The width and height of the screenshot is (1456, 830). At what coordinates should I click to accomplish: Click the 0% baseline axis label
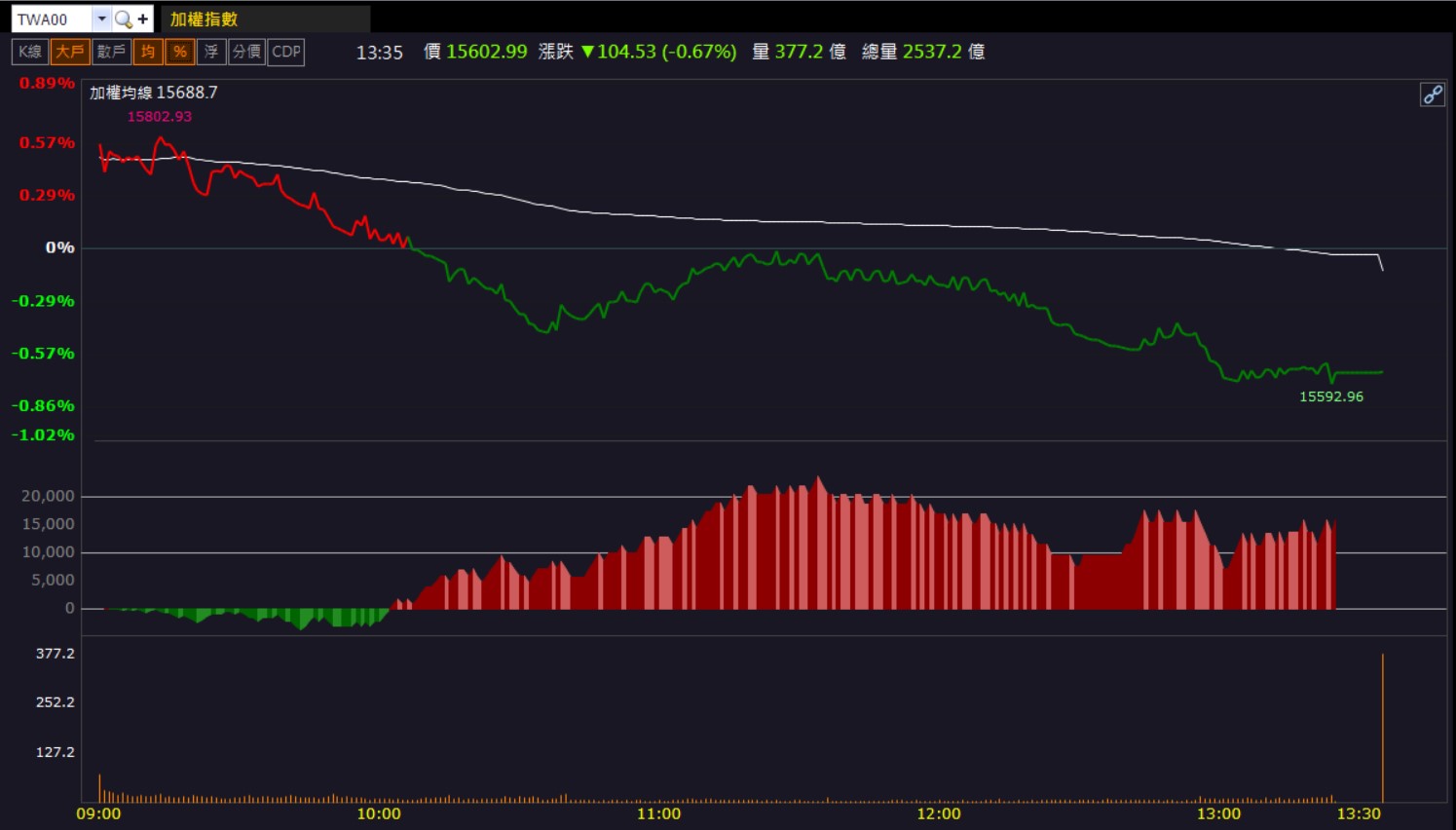(60, 247)
